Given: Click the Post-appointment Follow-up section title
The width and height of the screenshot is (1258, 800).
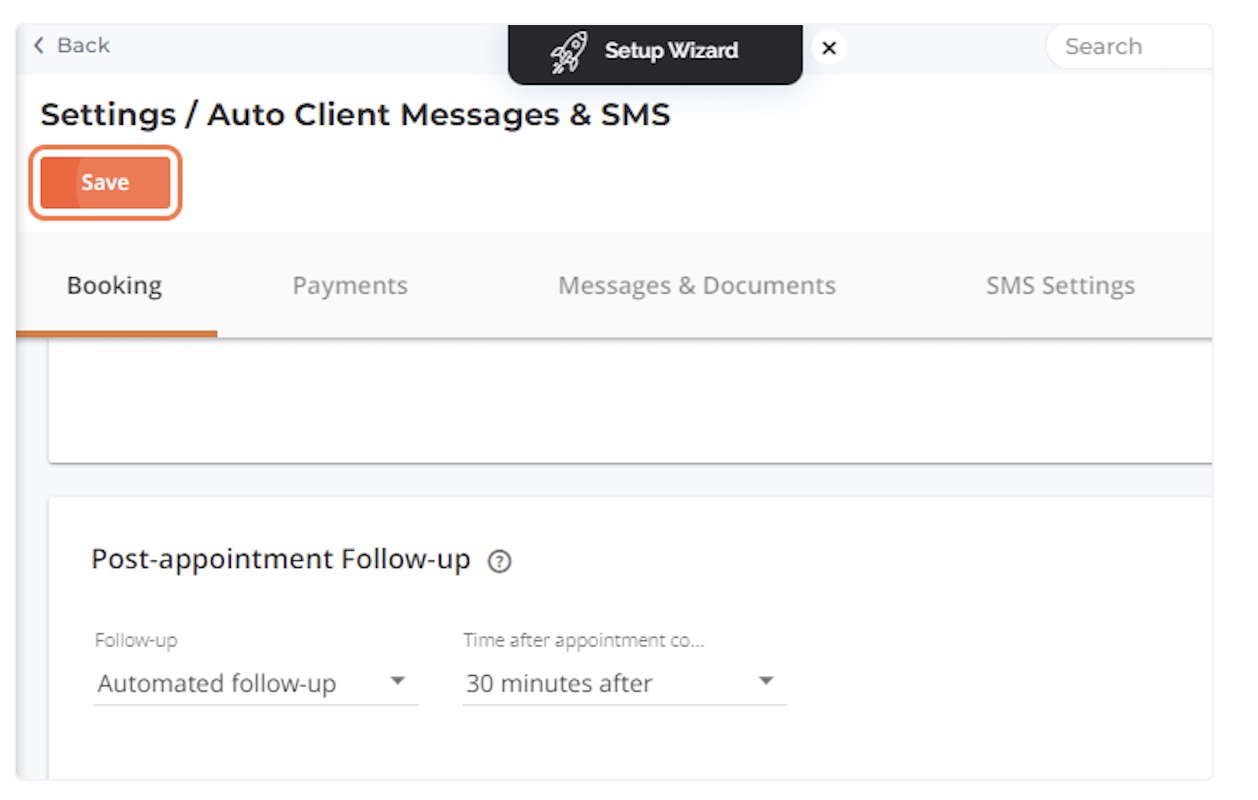Looking at the screenshot, I should pyautogui.click(x=280, y=560).
